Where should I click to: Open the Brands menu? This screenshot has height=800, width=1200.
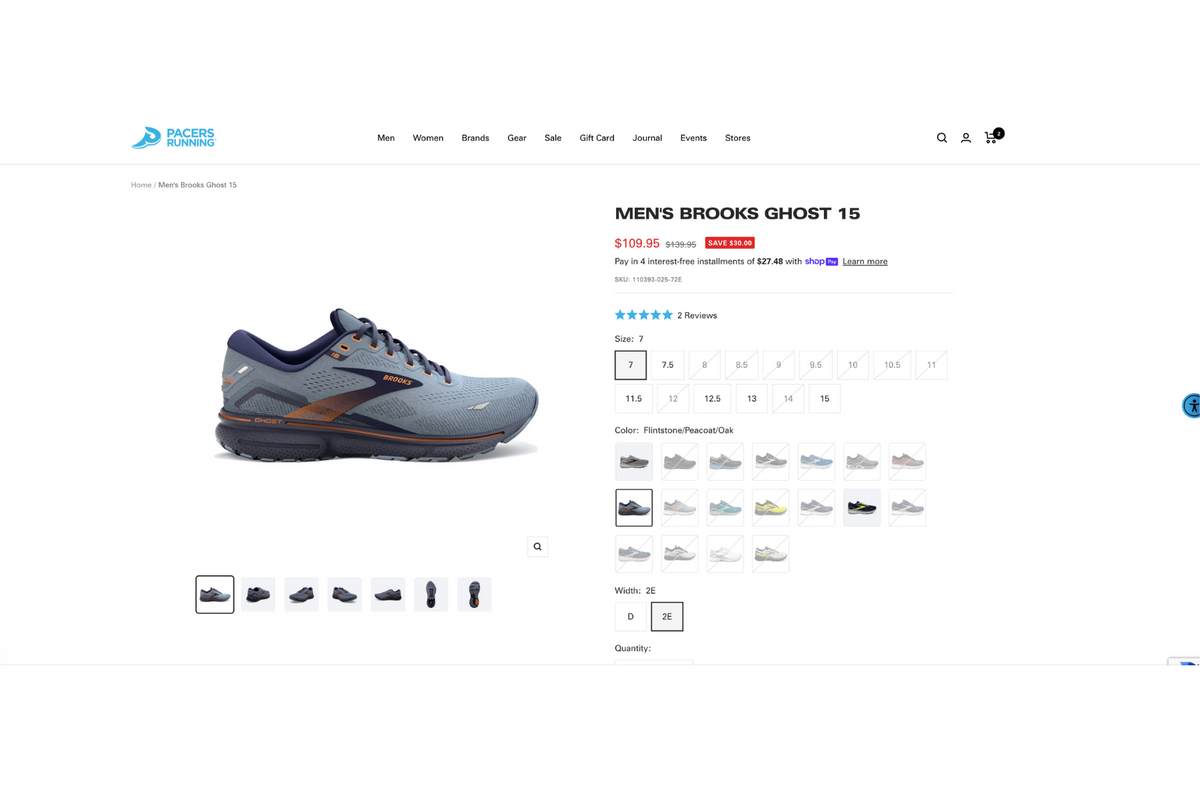[475, 138]
